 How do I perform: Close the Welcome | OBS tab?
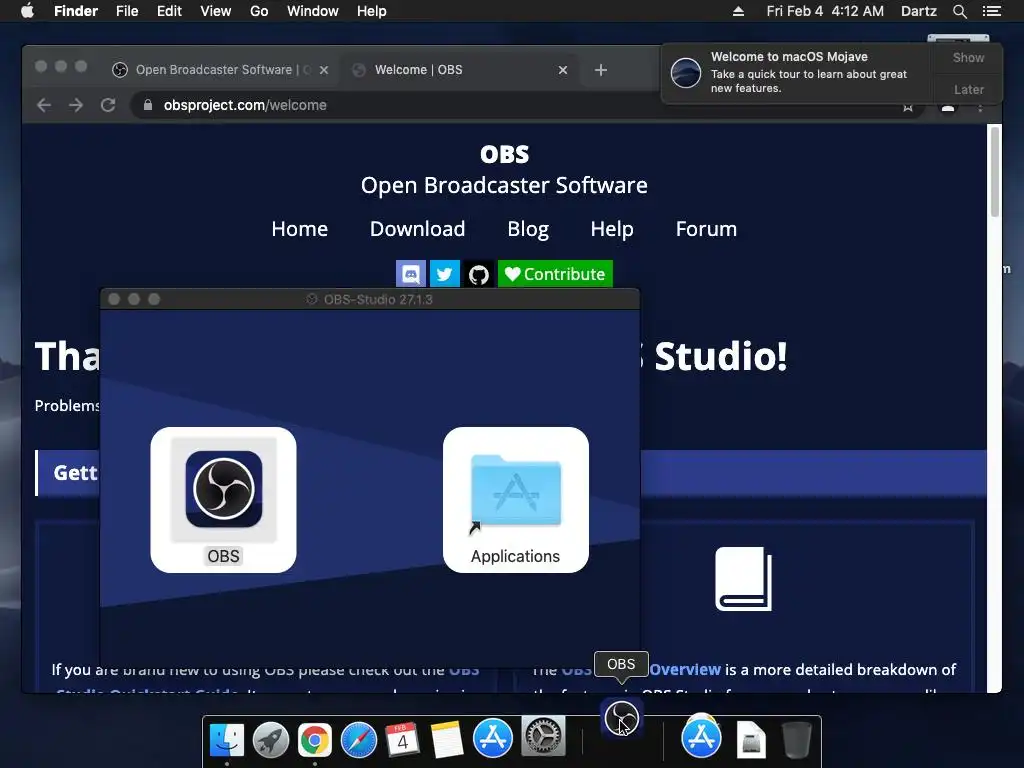[562, 70]
